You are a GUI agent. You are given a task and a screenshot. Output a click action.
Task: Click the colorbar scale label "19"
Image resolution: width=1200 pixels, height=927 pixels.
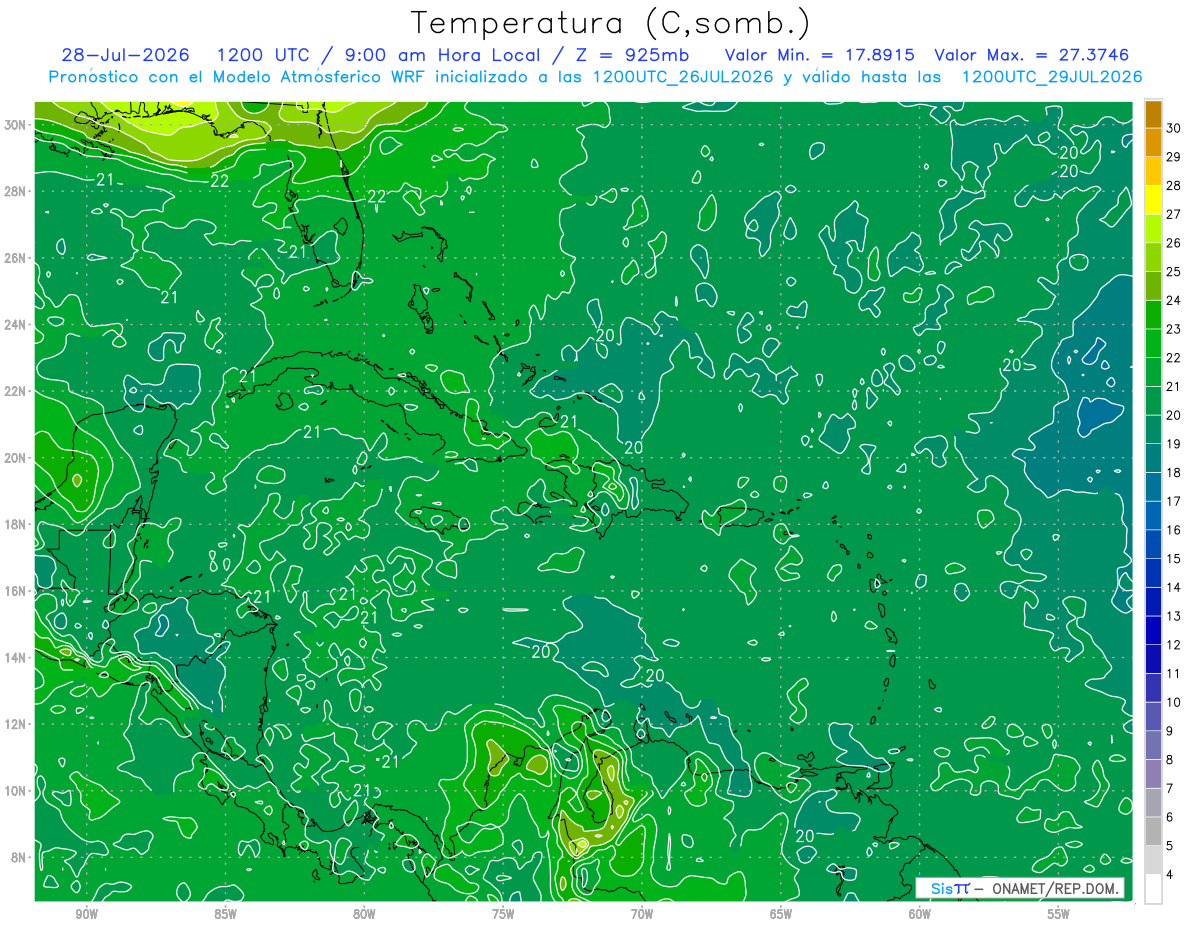coord(1174,444)
